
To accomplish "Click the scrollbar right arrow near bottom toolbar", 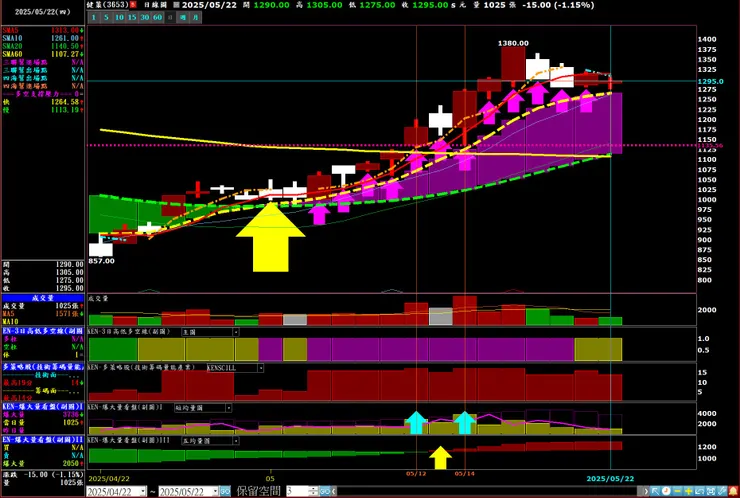I will click(647, 491).
